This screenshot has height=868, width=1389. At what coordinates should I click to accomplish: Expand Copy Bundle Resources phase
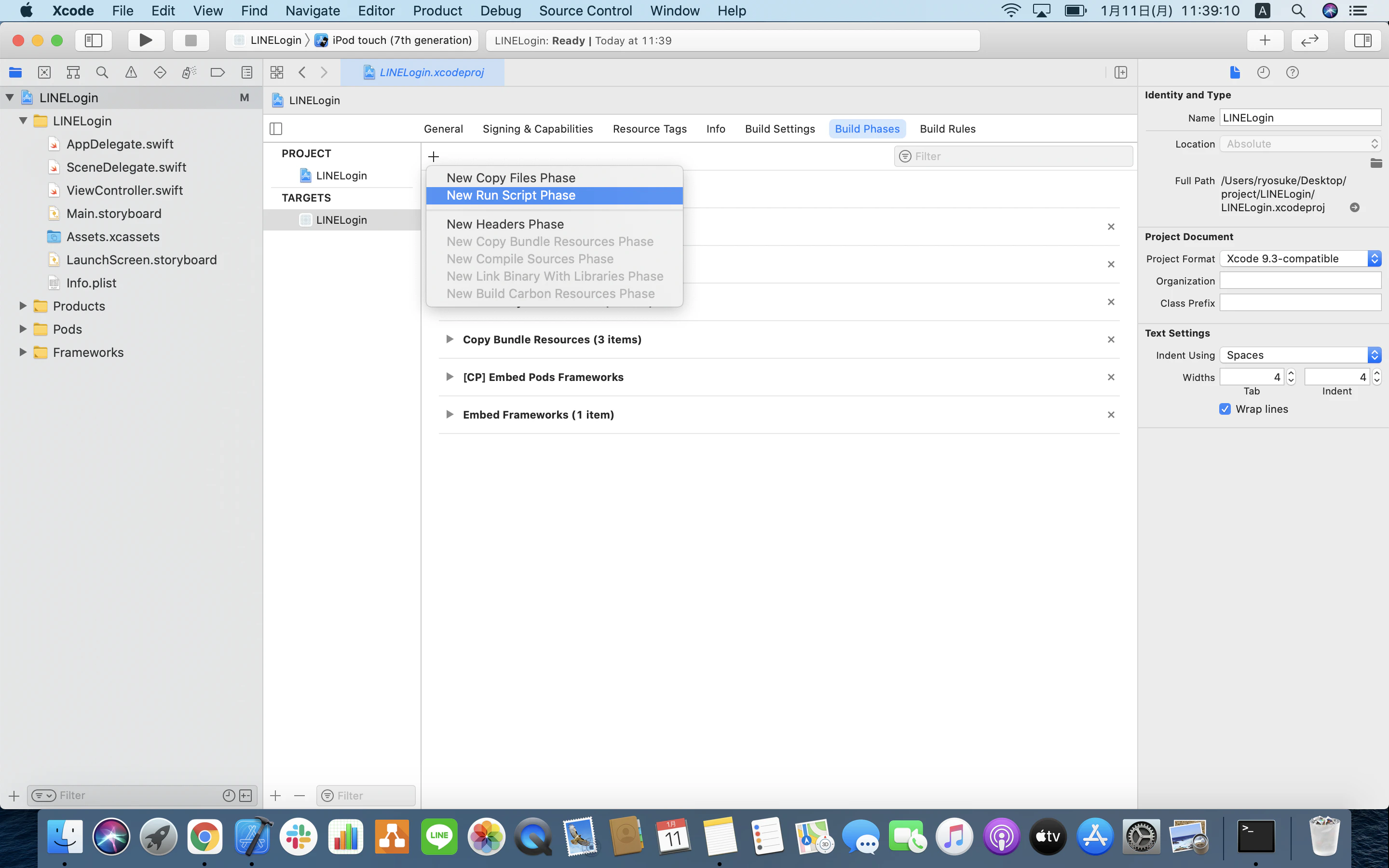pos(449,339)
